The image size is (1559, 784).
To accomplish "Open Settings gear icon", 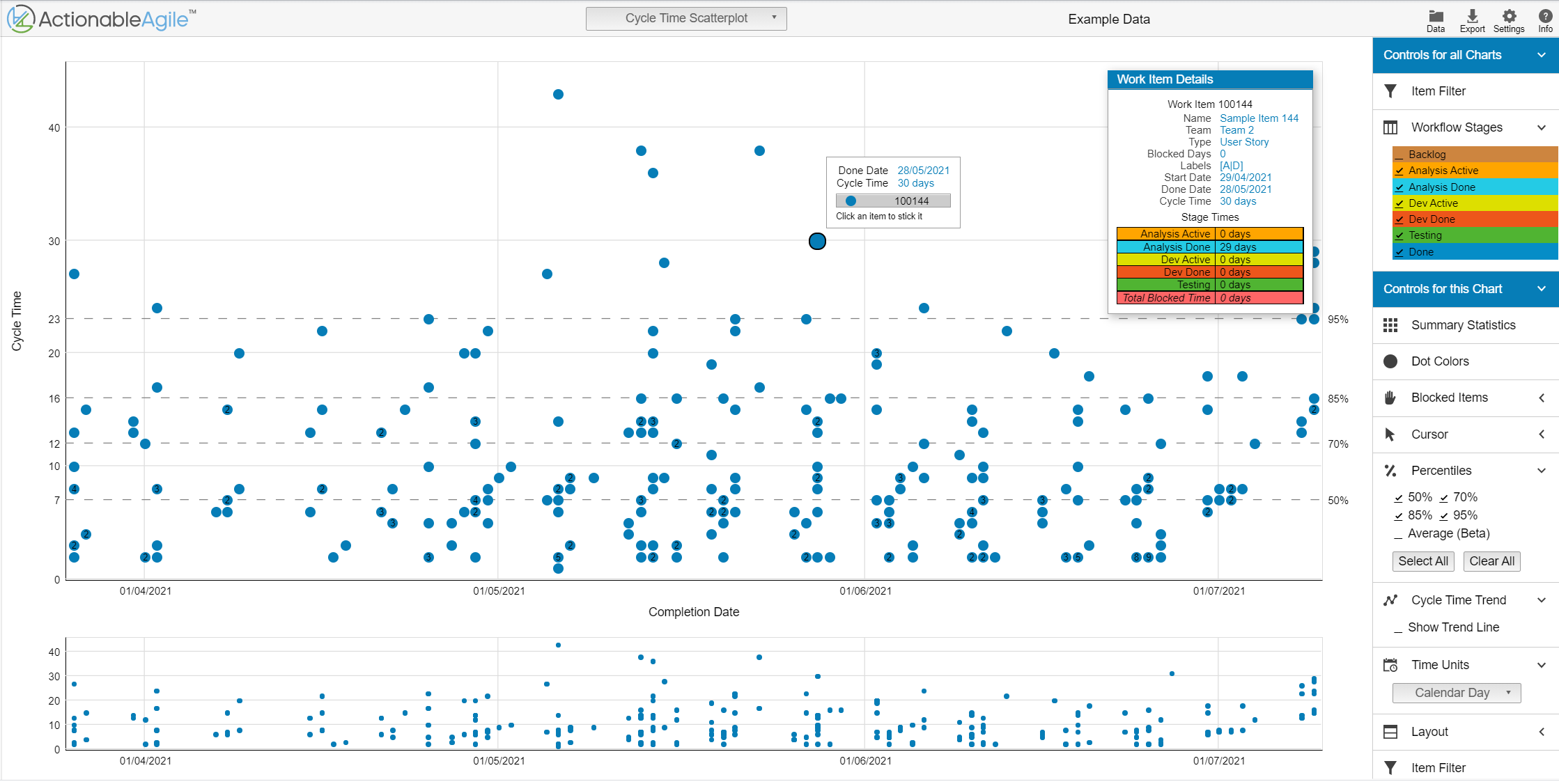I will click(x=1509, y=17).
